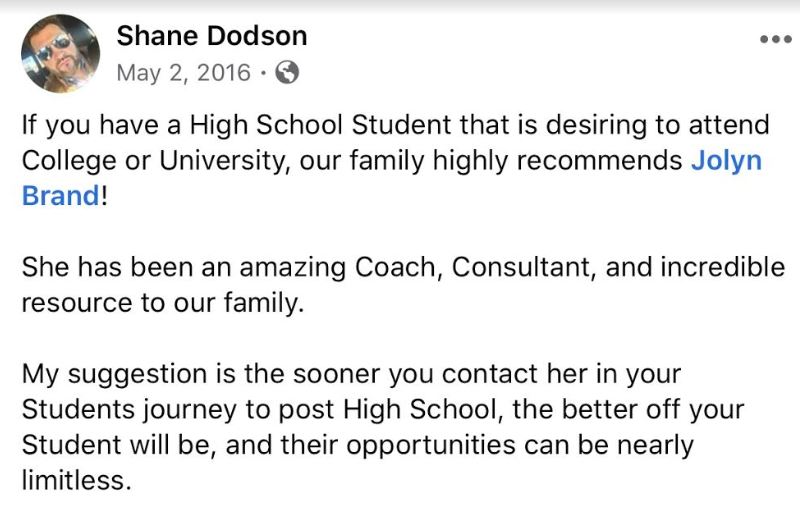Click the globe public audience icon

click(287, 72)
